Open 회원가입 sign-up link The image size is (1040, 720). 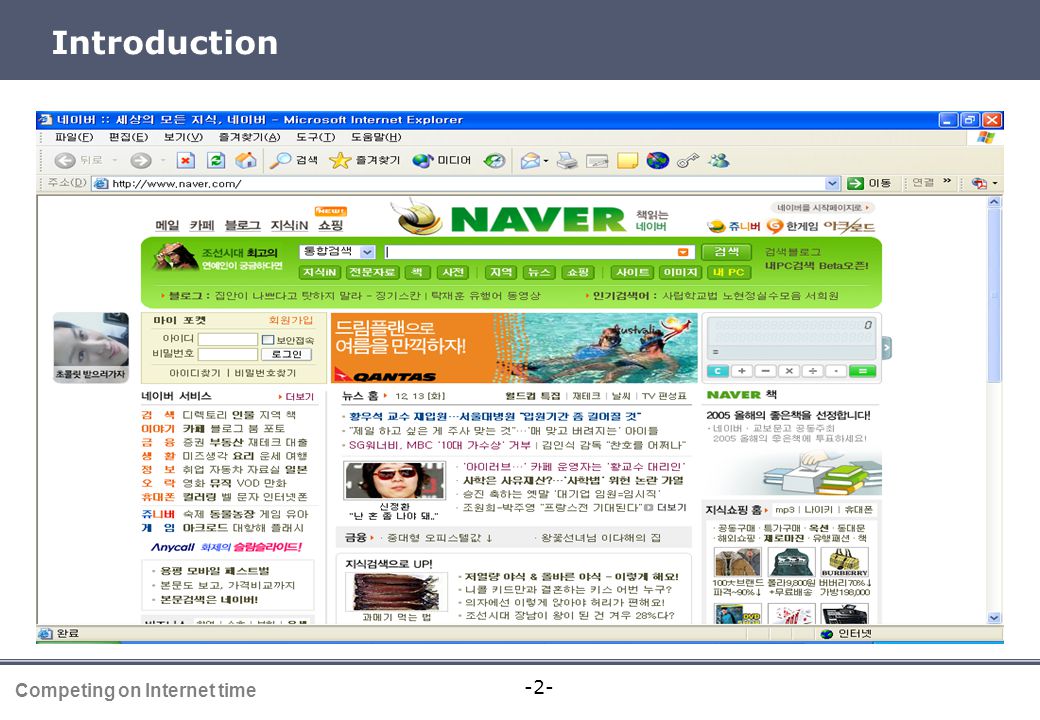click(291, 320)
